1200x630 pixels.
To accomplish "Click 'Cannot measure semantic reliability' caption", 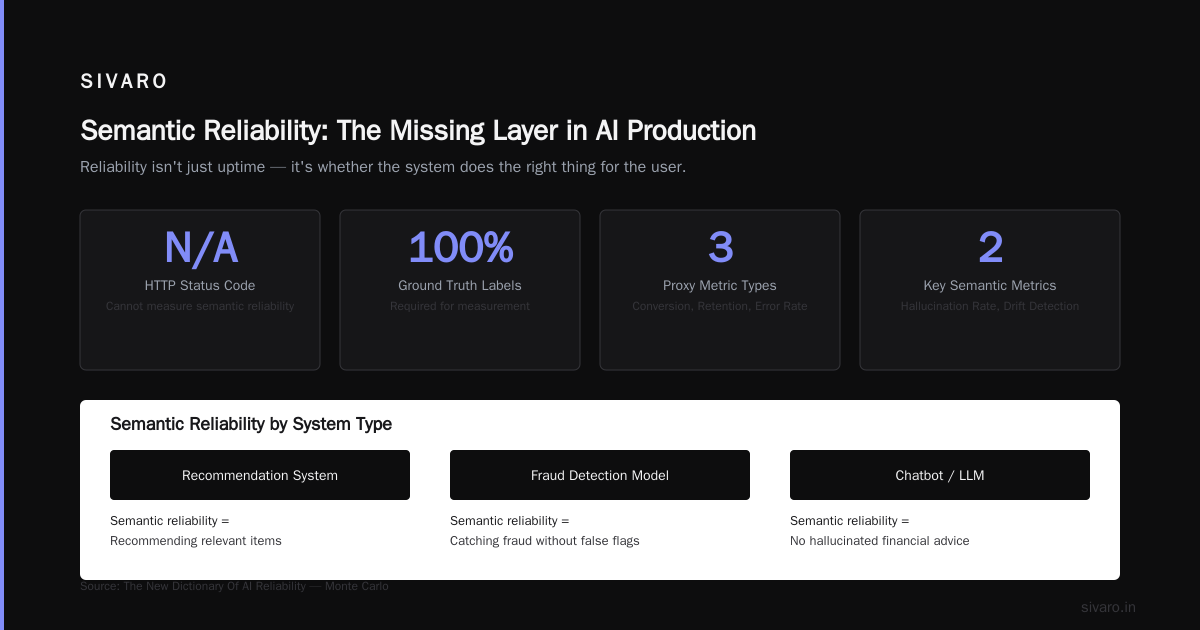I will 200,306.
